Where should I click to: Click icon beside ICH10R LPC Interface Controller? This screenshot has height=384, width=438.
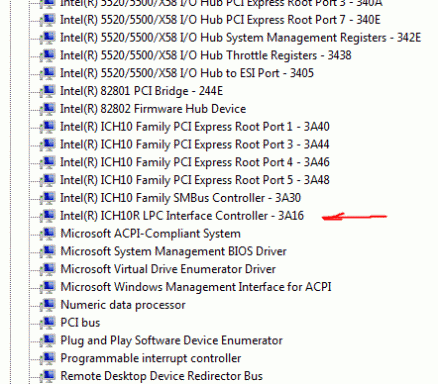click(48, 216)
